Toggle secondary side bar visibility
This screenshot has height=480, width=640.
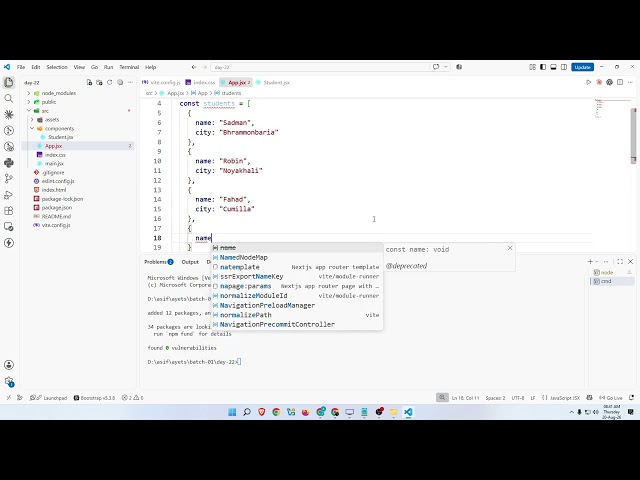pyautogui.click(x=564, y=67)
